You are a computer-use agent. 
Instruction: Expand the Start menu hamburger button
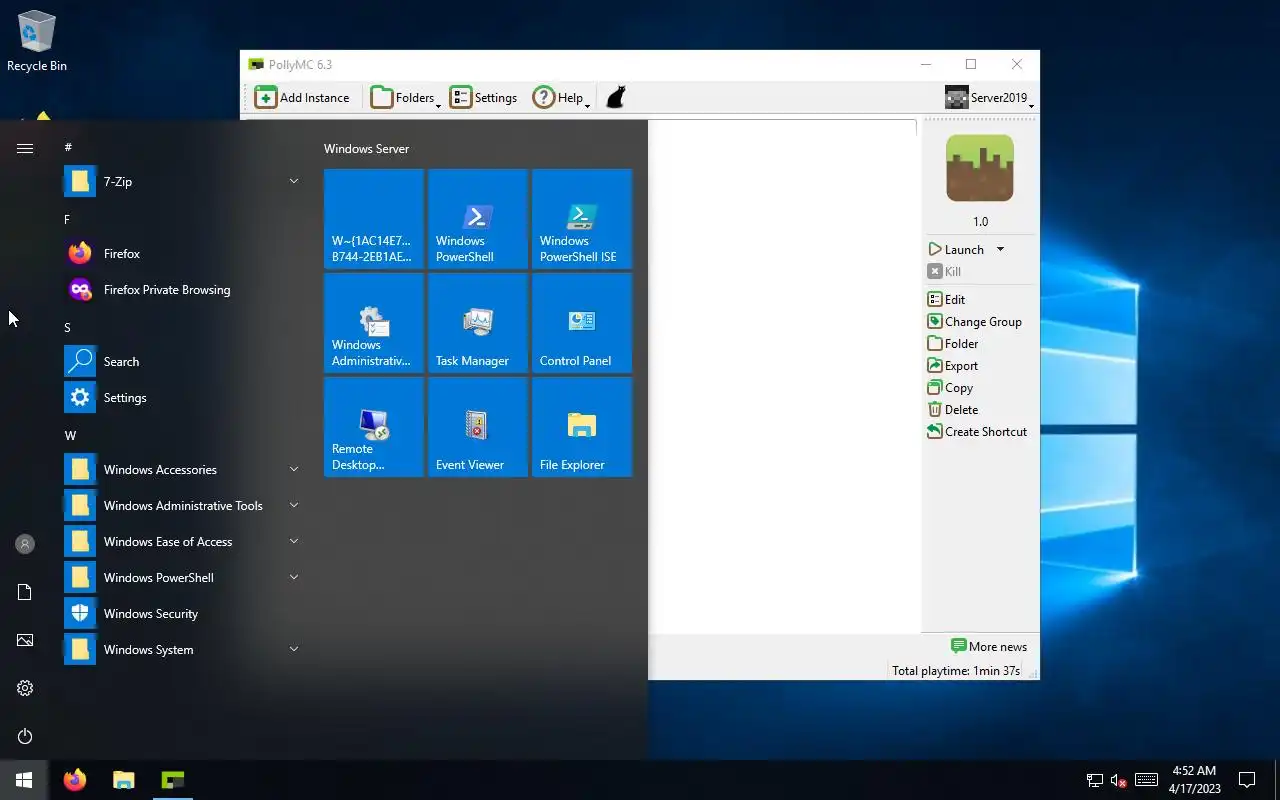point(25,148)
